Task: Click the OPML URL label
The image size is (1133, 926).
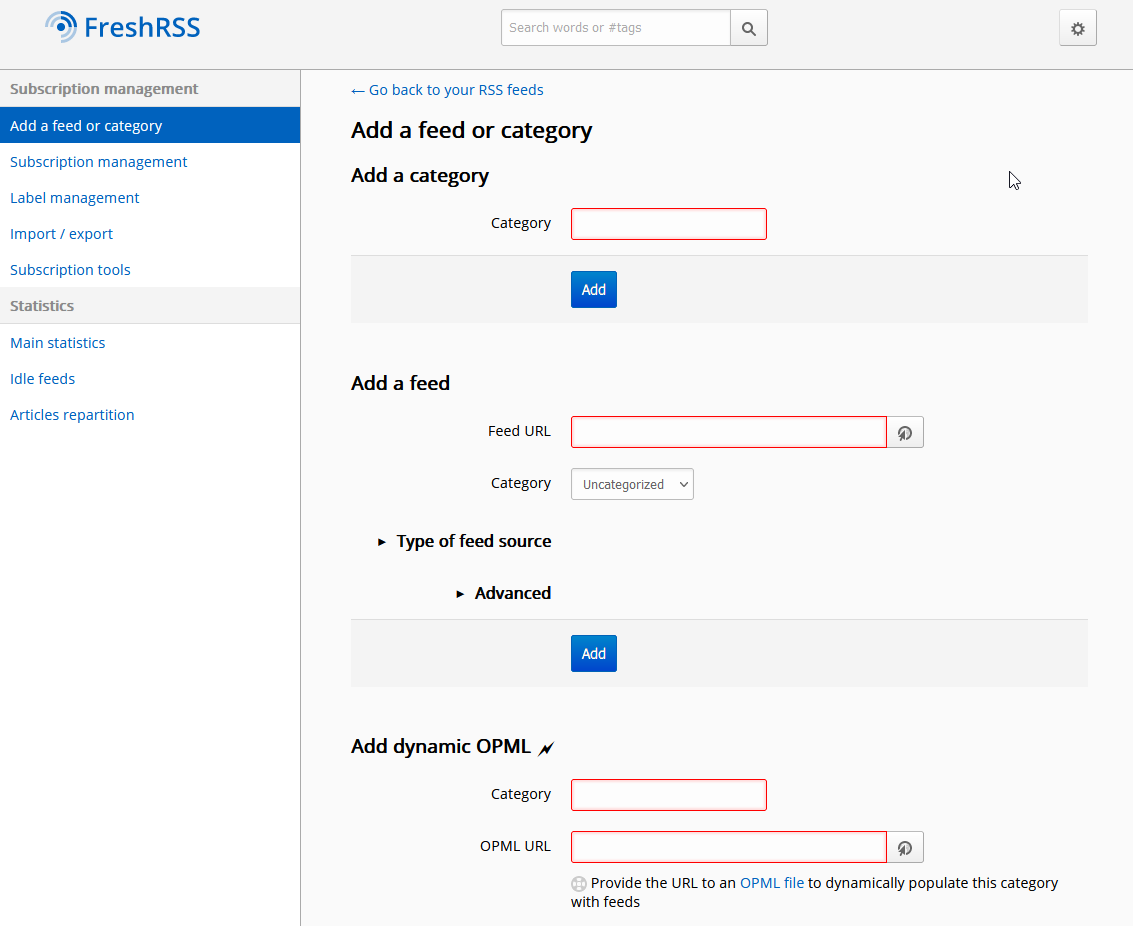Action: tap(515, 846)
